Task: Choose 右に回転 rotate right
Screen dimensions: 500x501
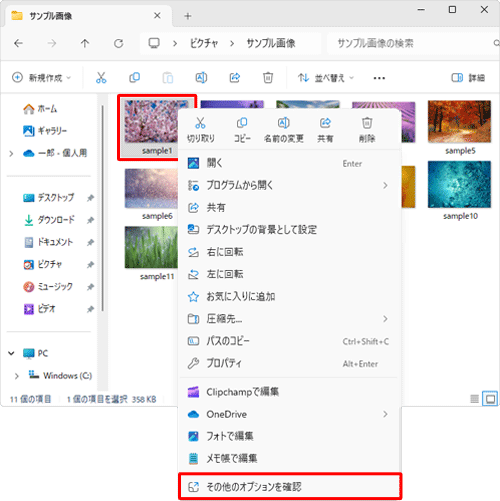Action: 290,252
